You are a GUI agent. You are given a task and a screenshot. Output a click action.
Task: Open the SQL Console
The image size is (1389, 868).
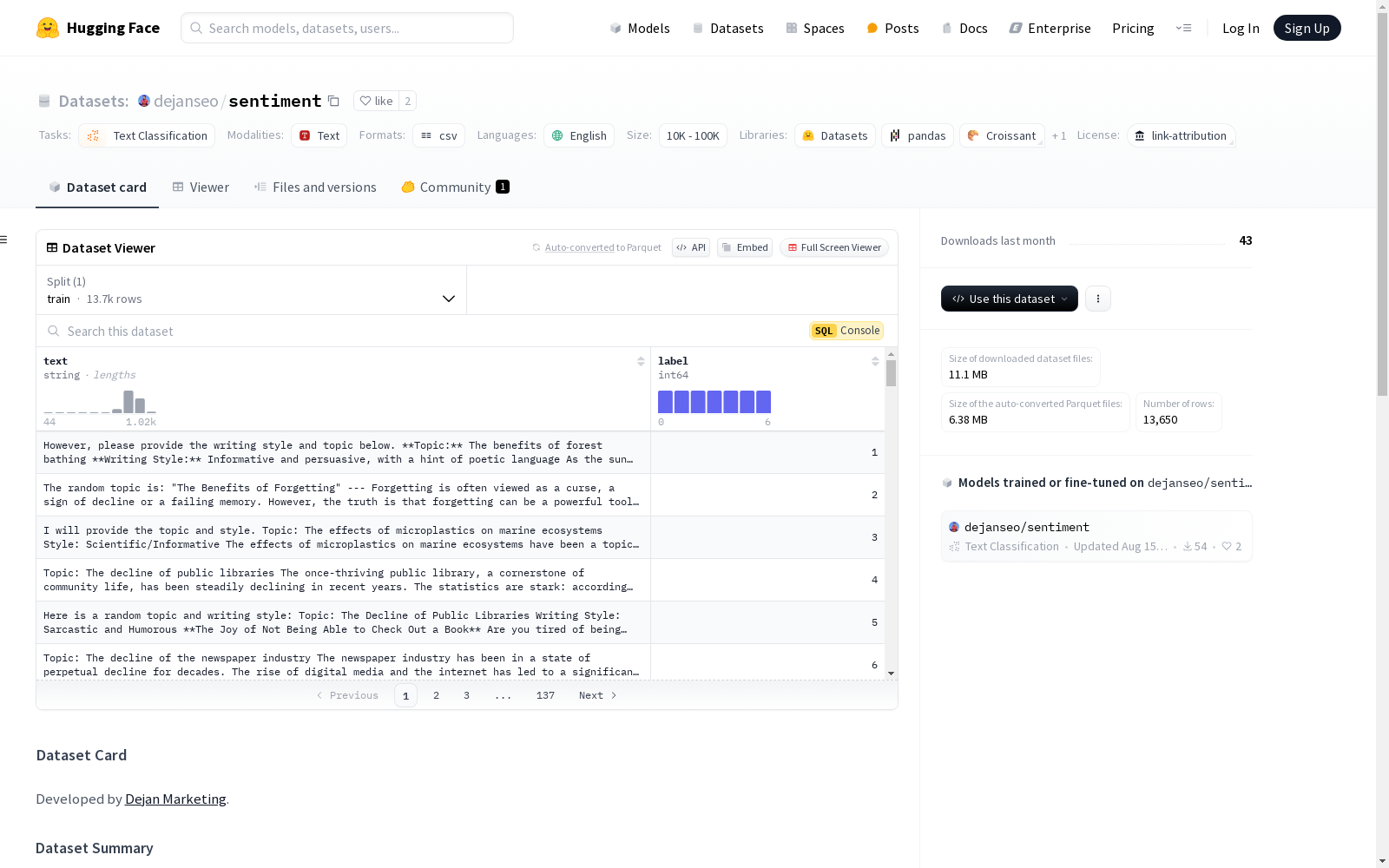[846, 331]
